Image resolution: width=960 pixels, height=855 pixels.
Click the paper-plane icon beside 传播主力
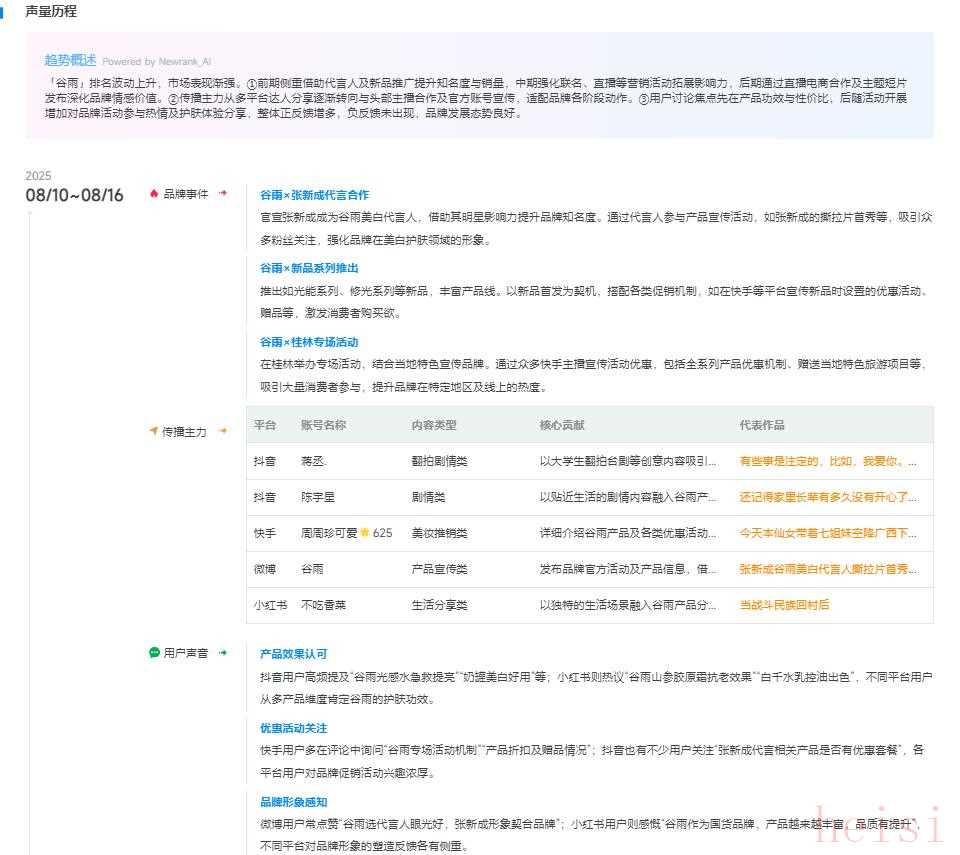point(154,431)
